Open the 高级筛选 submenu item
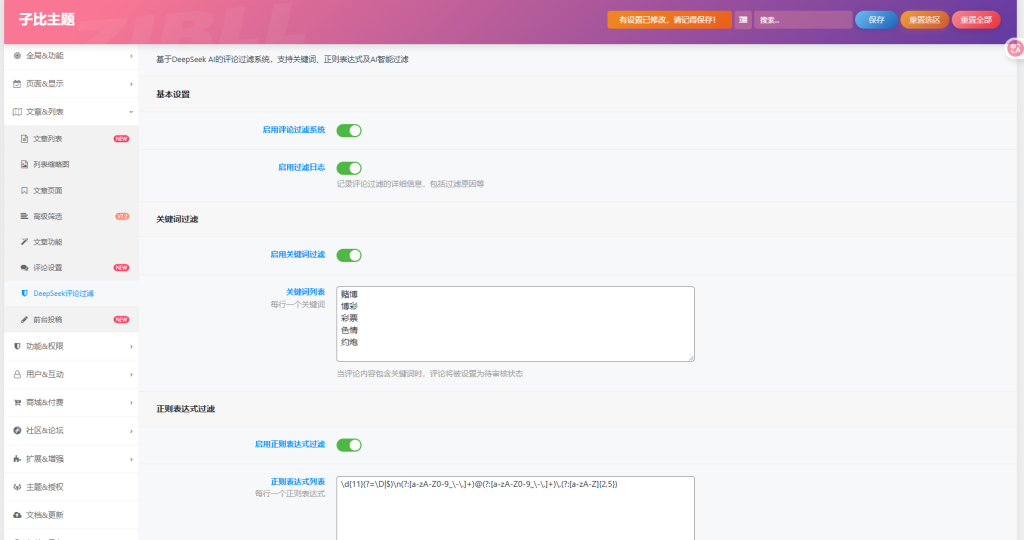 pyautogui.click(x=48, y=216)
